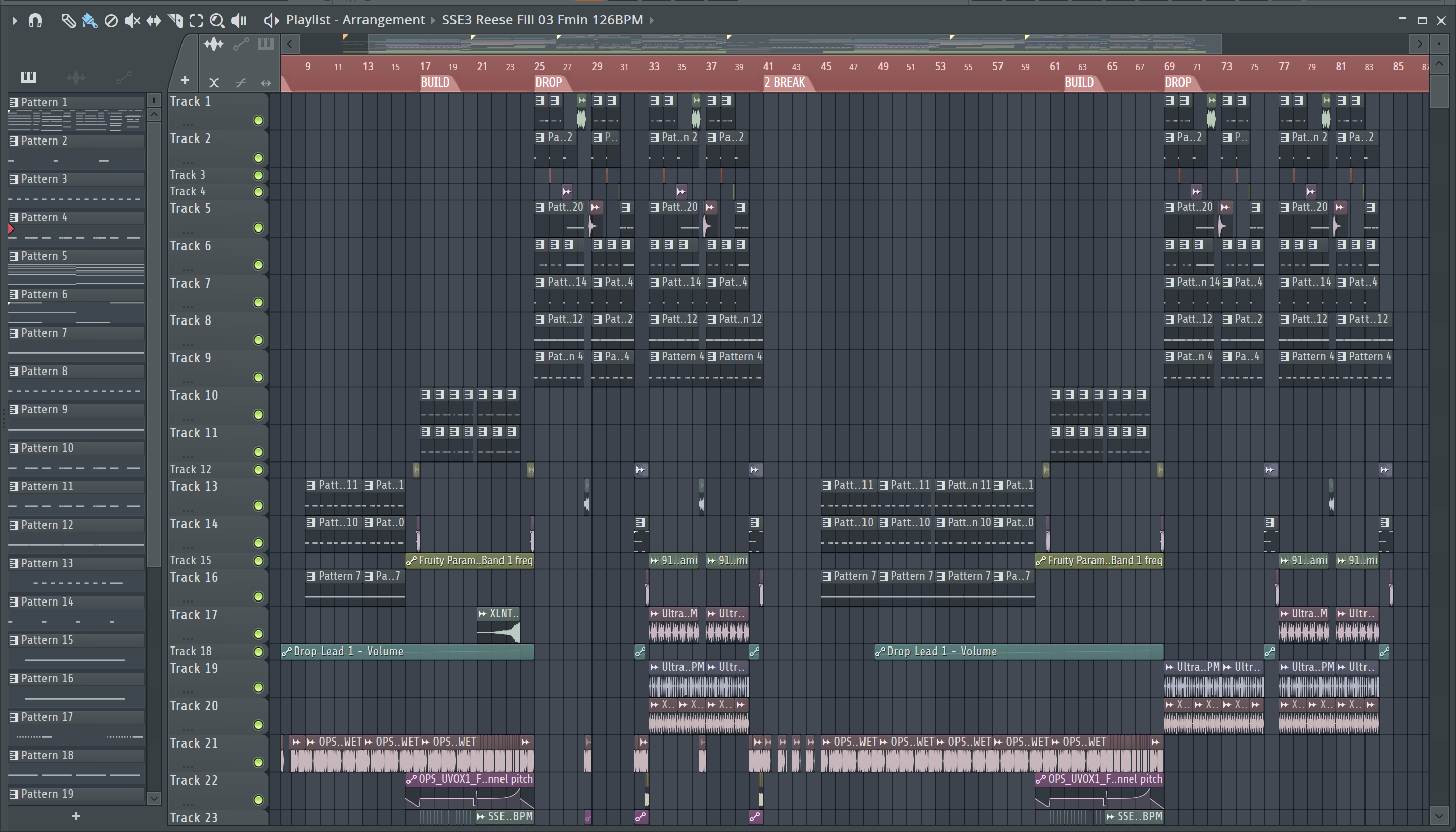The width and height of the screenshot is (1456, 832).
Task: Select first Drop Lead 1 - Volume automation clip
Action: tap(407, 652)
